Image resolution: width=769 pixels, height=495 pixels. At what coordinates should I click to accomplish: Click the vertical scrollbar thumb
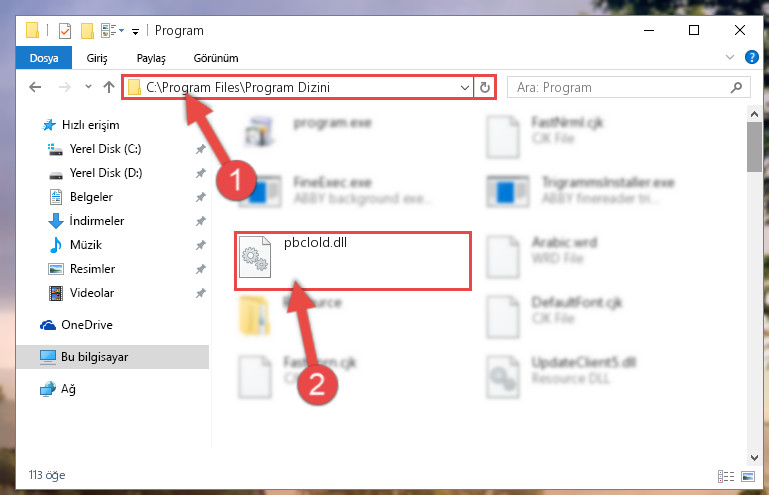coord(754,147)
